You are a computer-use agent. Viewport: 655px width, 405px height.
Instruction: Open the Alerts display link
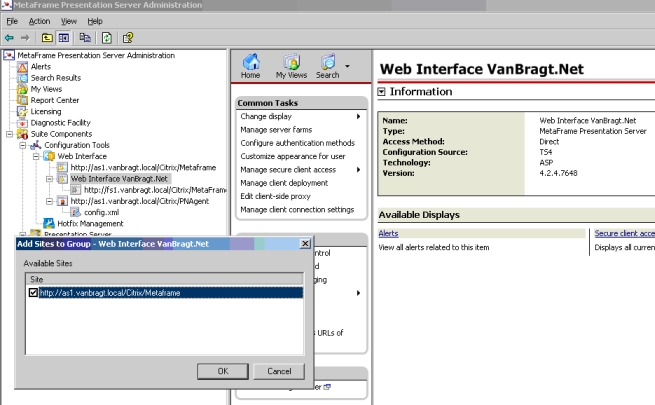click(388, 233)
